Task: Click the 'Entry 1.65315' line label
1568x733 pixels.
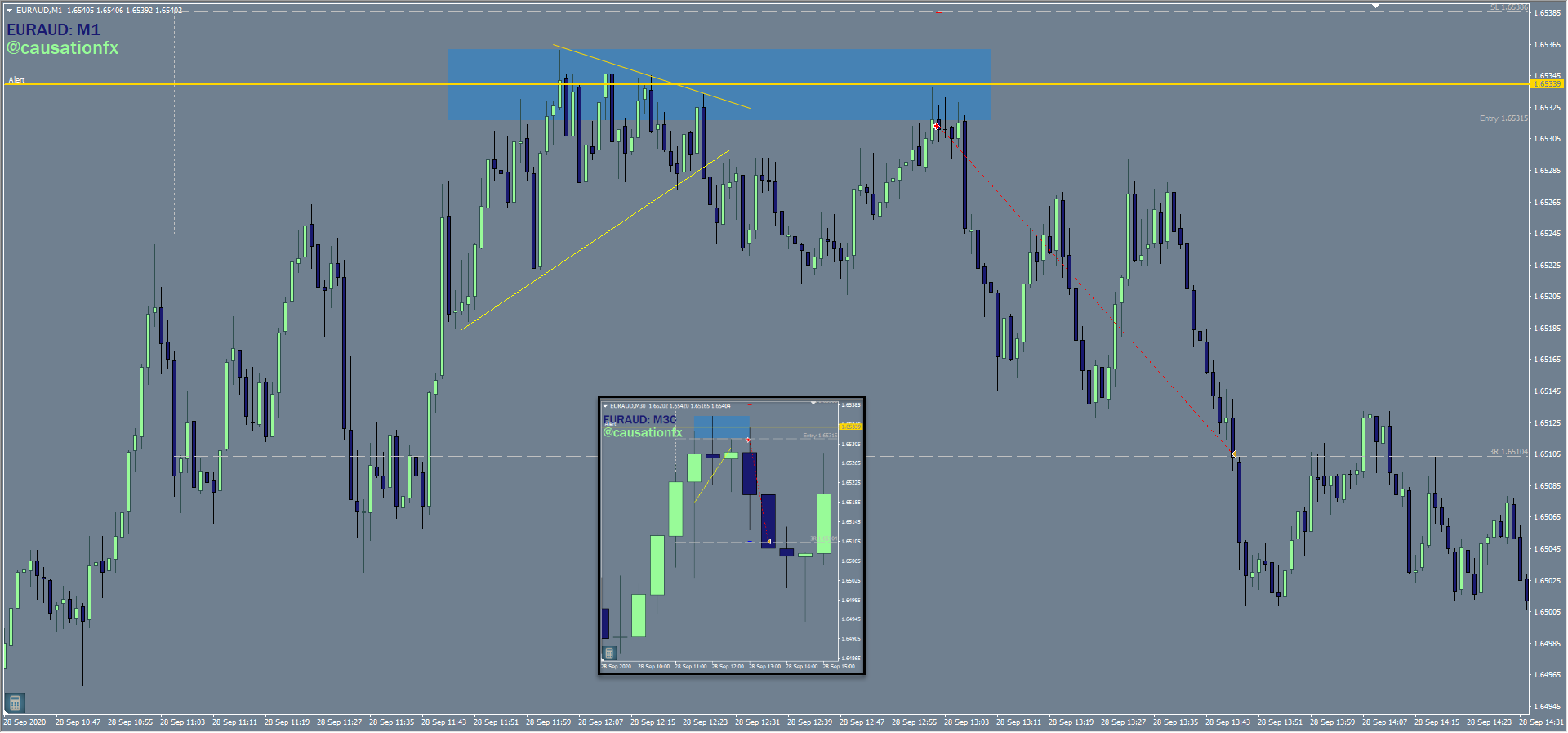Action: 1503,118
